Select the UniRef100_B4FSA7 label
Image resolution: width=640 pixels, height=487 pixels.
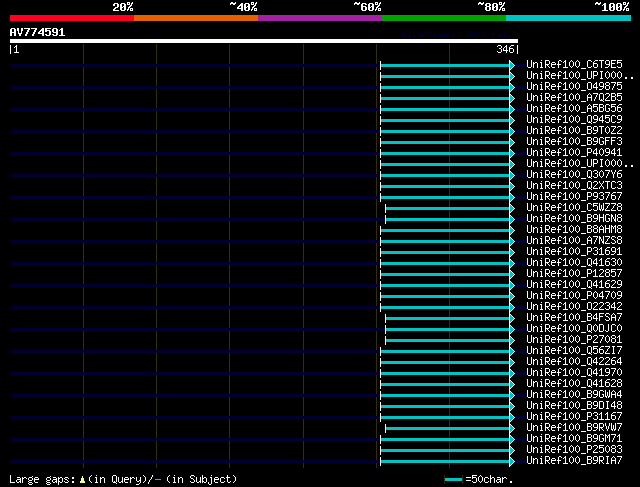[x=574, y=318]
